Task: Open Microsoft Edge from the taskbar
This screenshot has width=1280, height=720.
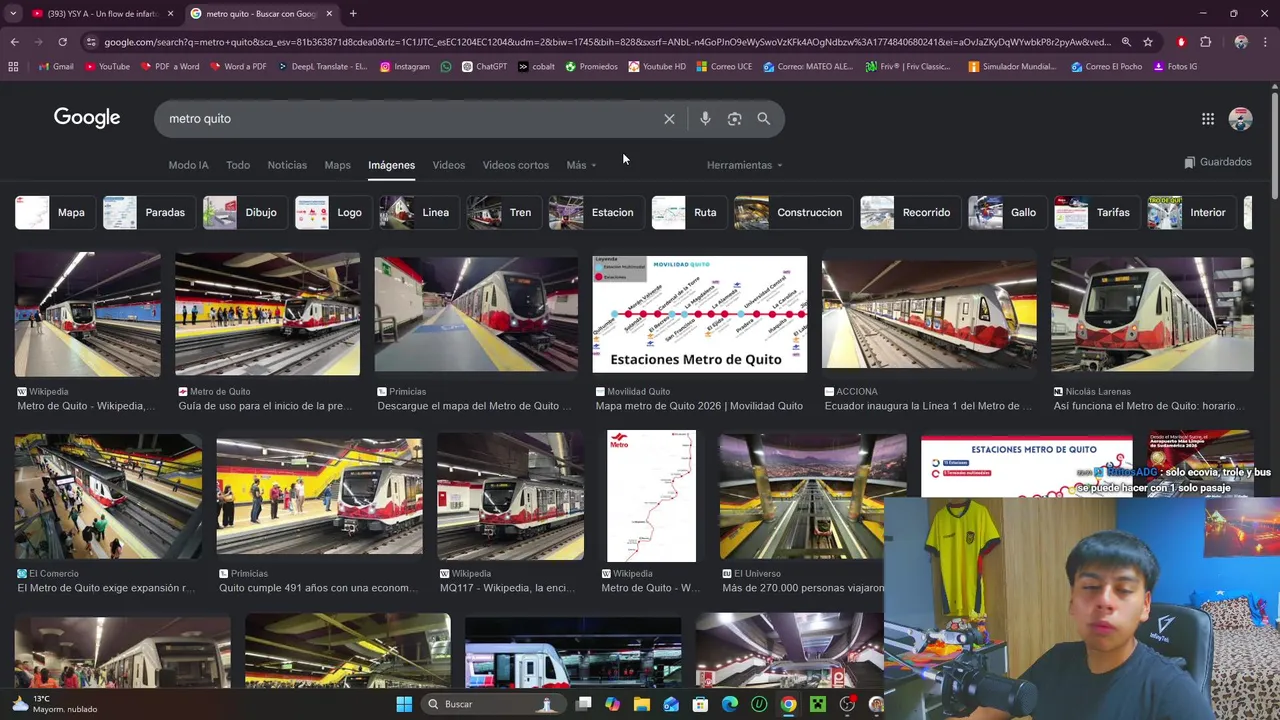Action: coord(730,704)
